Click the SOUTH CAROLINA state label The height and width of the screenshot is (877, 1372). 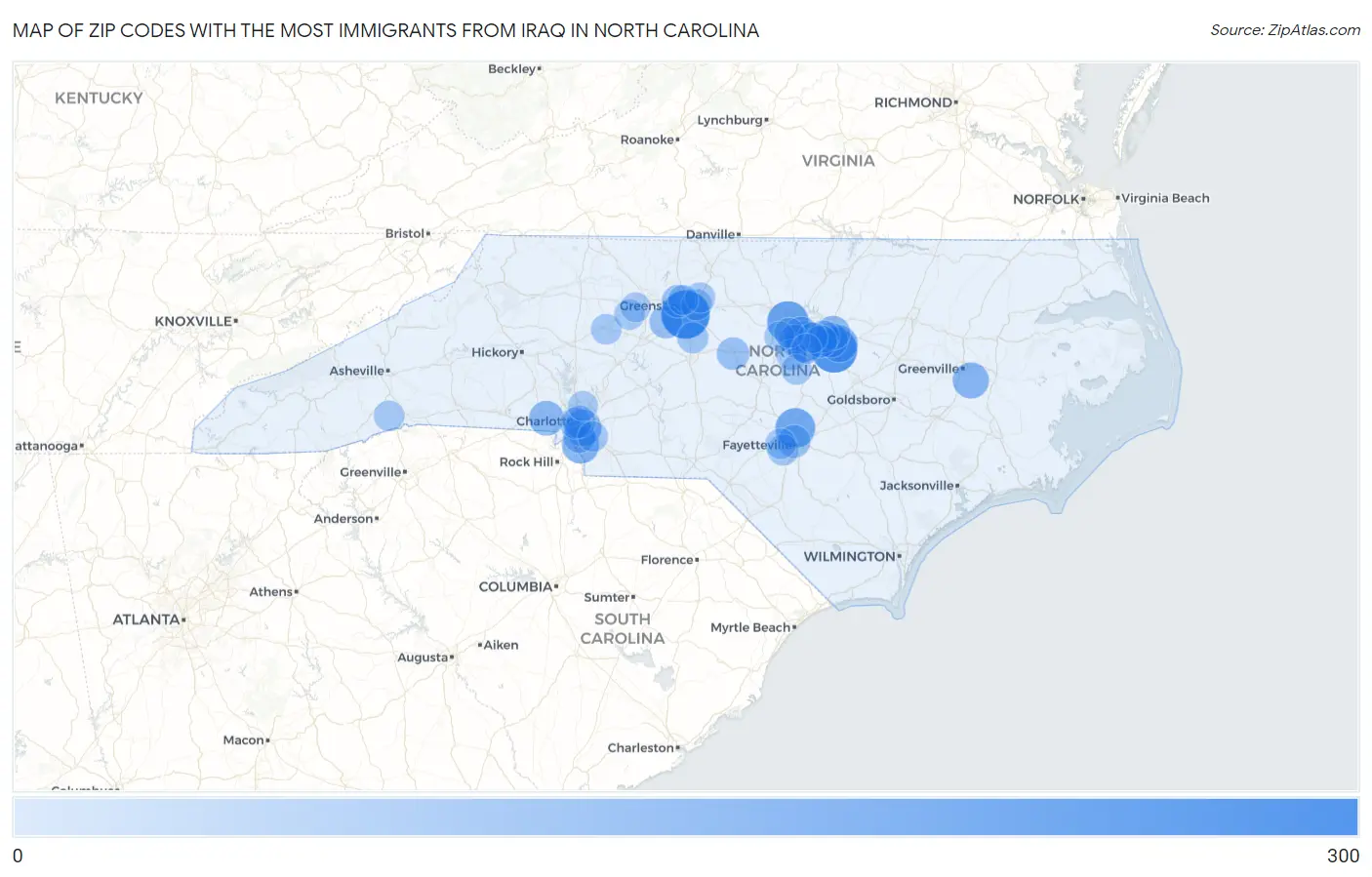point(623,628)
